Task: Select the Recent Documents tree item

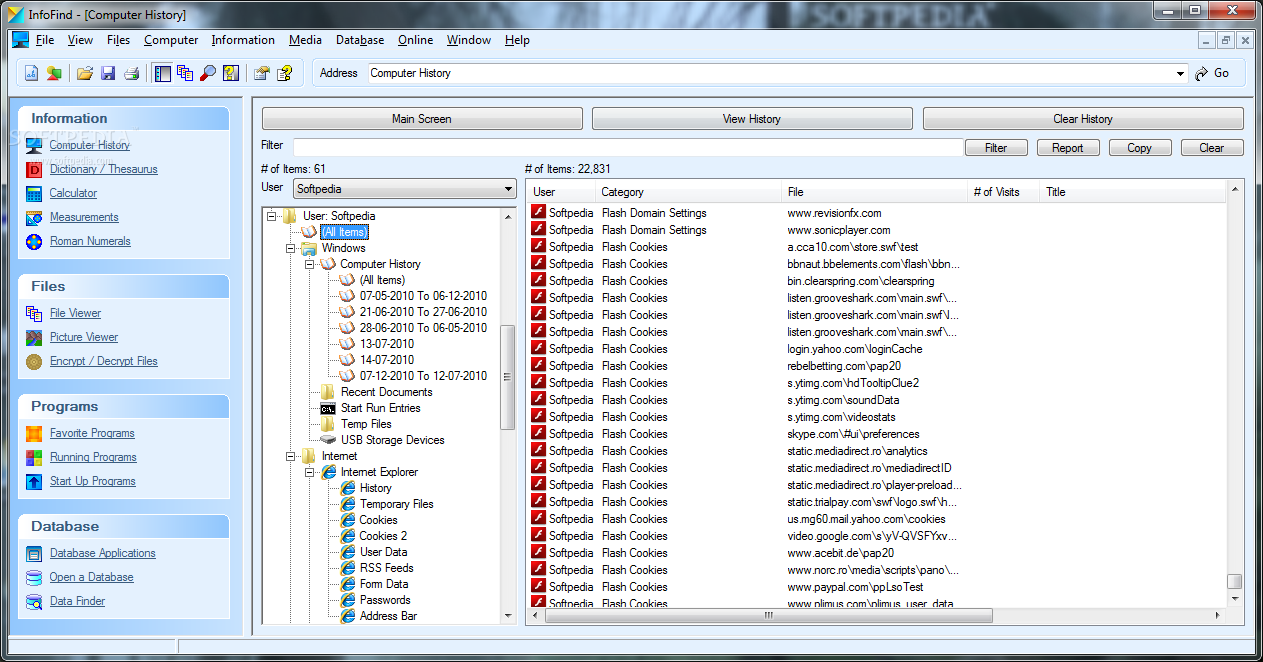Action: (x=386, y=392)
